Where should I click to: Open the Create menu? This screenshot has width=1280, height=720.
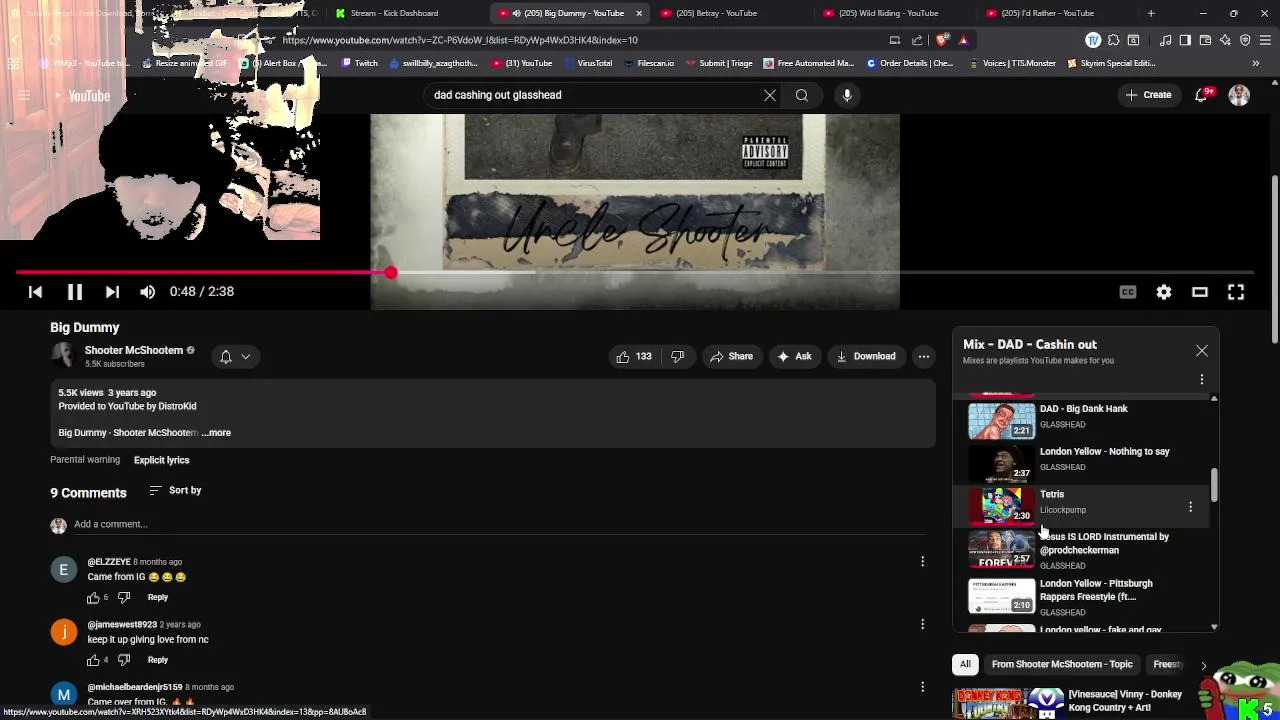1148,95
